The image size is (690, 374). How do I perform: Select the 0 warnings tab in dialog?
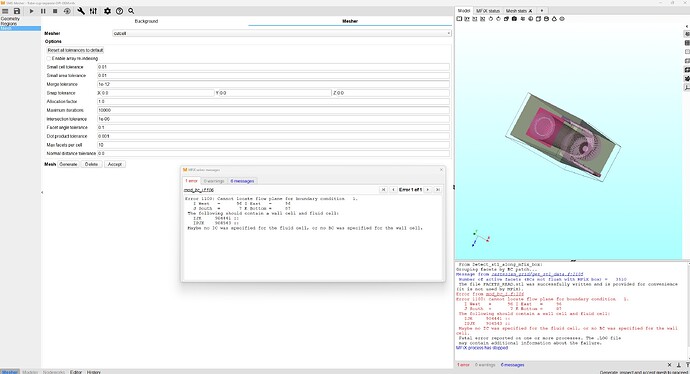214,181
